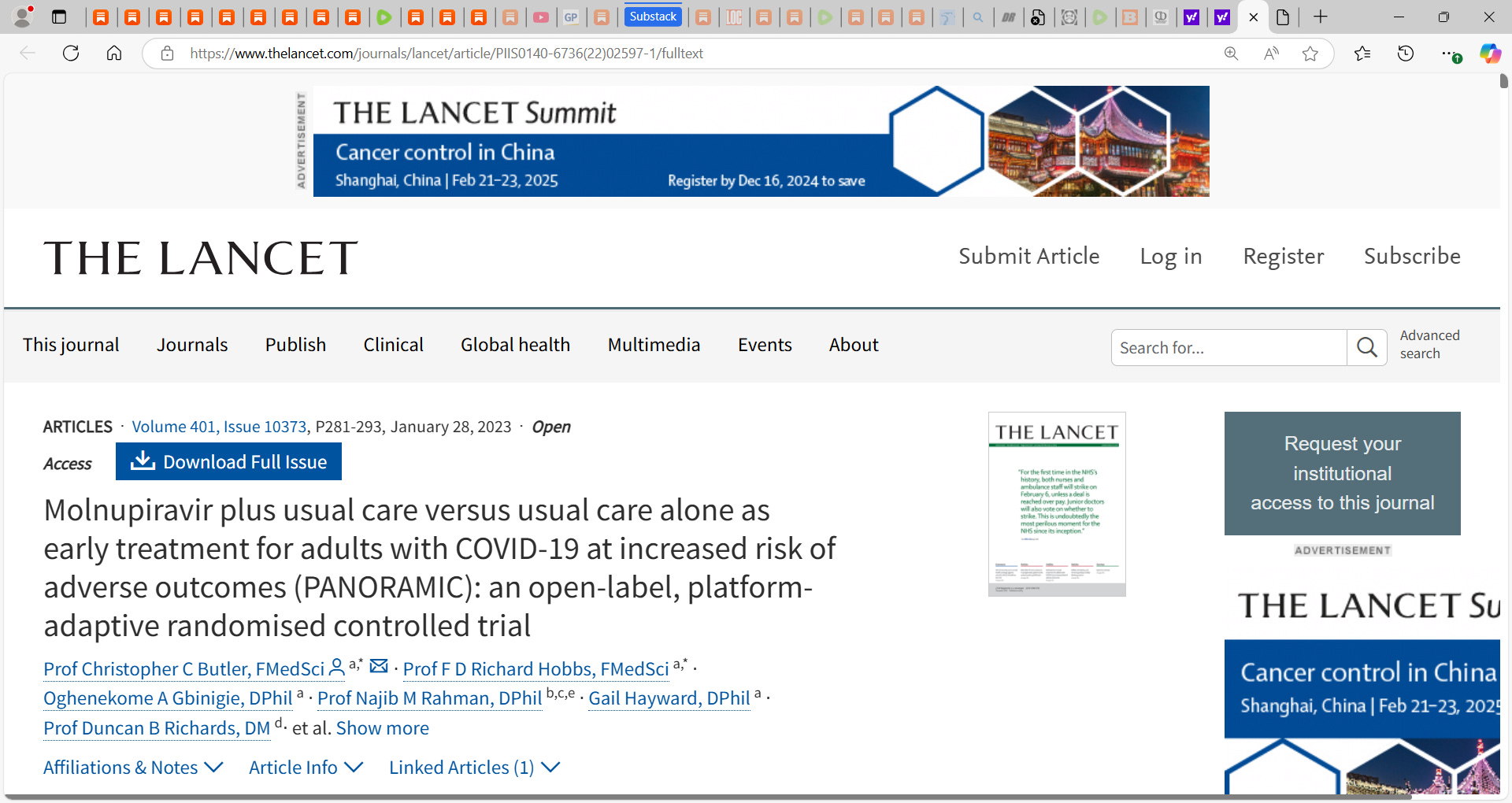
Task: Open the This journal menu
Action: (x=71, y=345)
